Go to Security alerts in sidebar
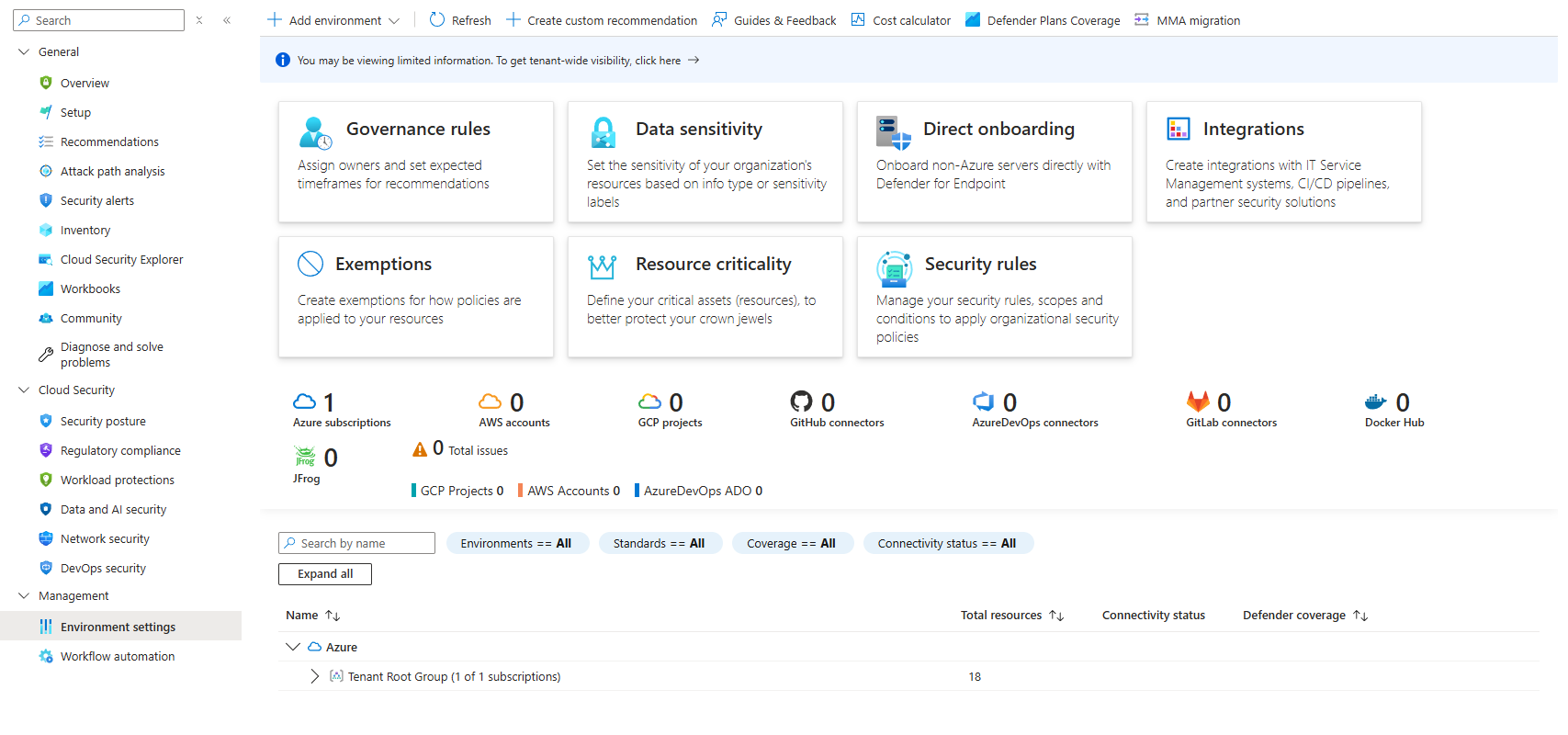This screenshot has width=1568, height=735. (96, 200)
